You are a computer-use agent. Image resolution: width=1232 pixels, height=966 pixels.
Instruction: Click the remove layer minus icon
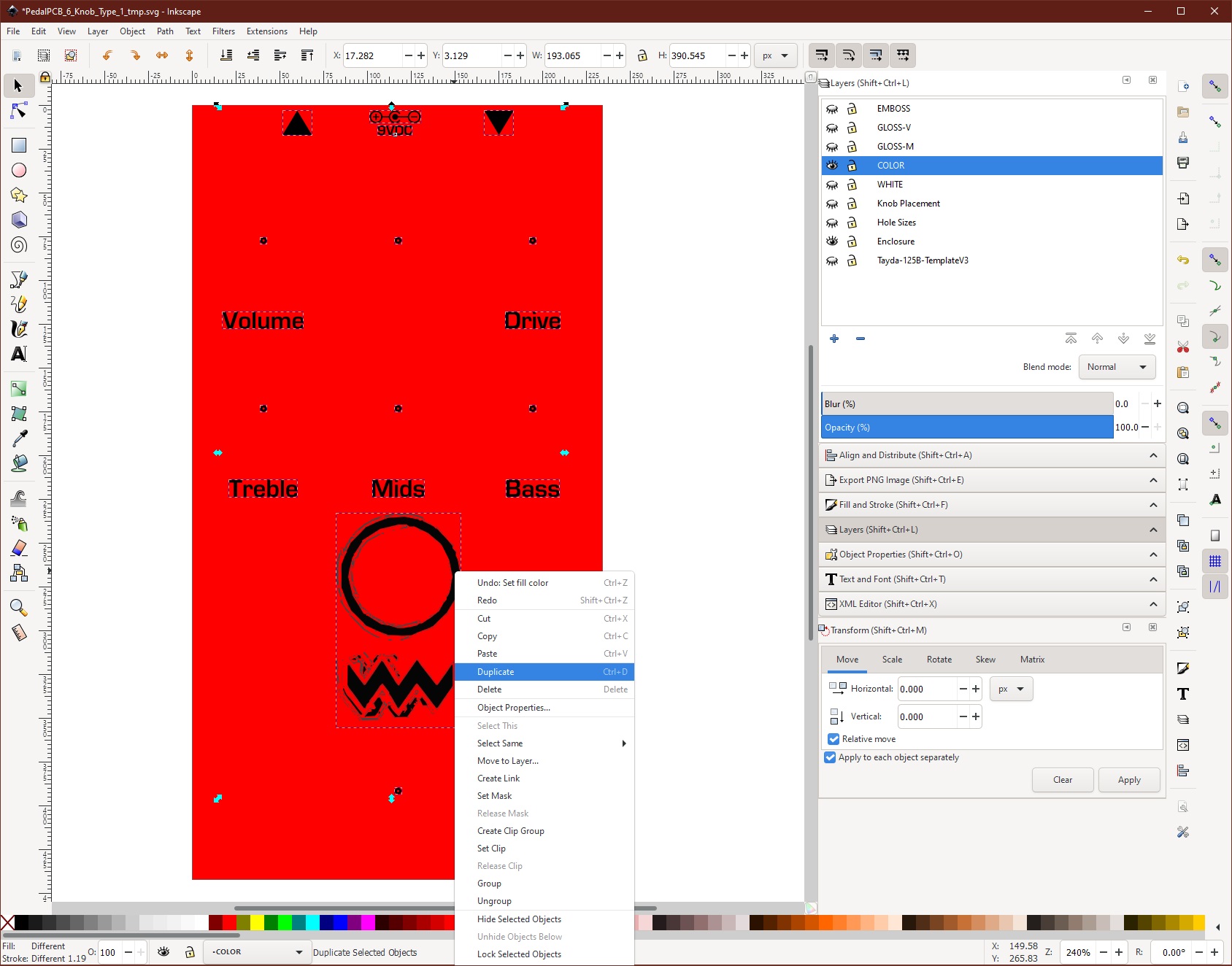(861, 339)
